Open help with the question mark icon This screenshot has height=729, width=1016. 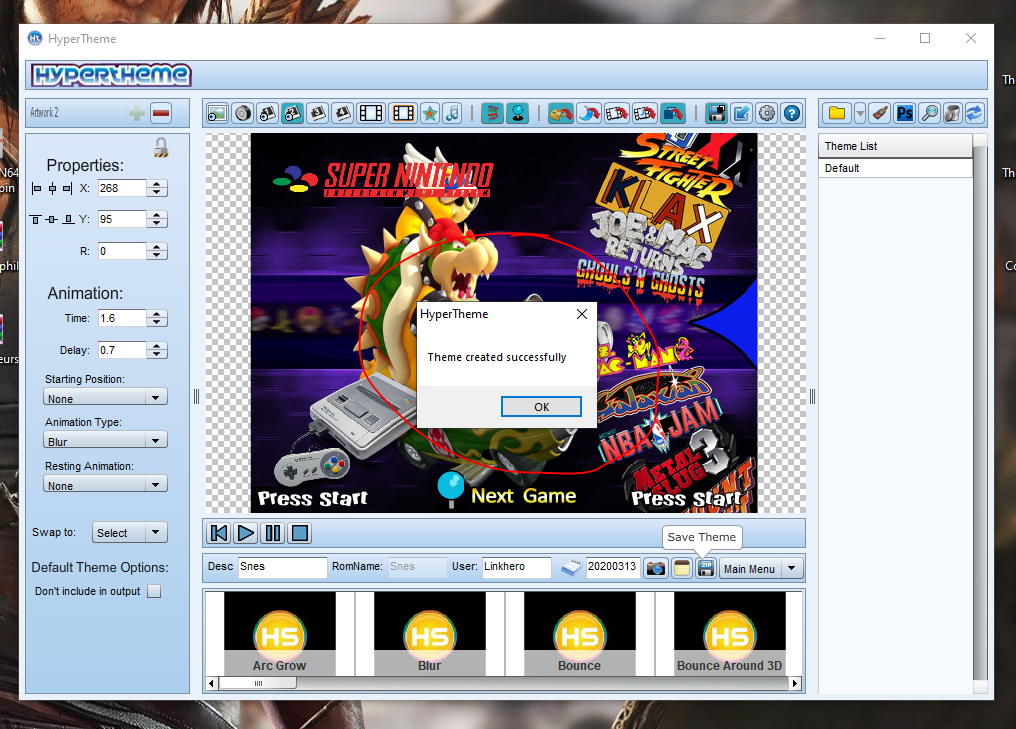[x=792, y=113]
